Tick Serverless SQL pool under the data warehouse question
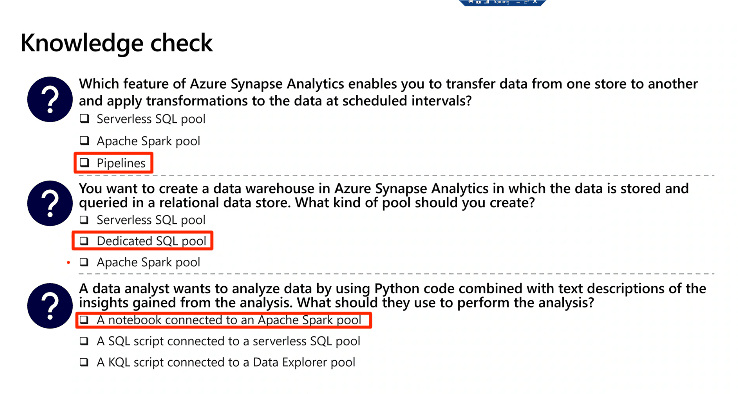The width and height of the screenshot is (738, 394). point(84,220)
